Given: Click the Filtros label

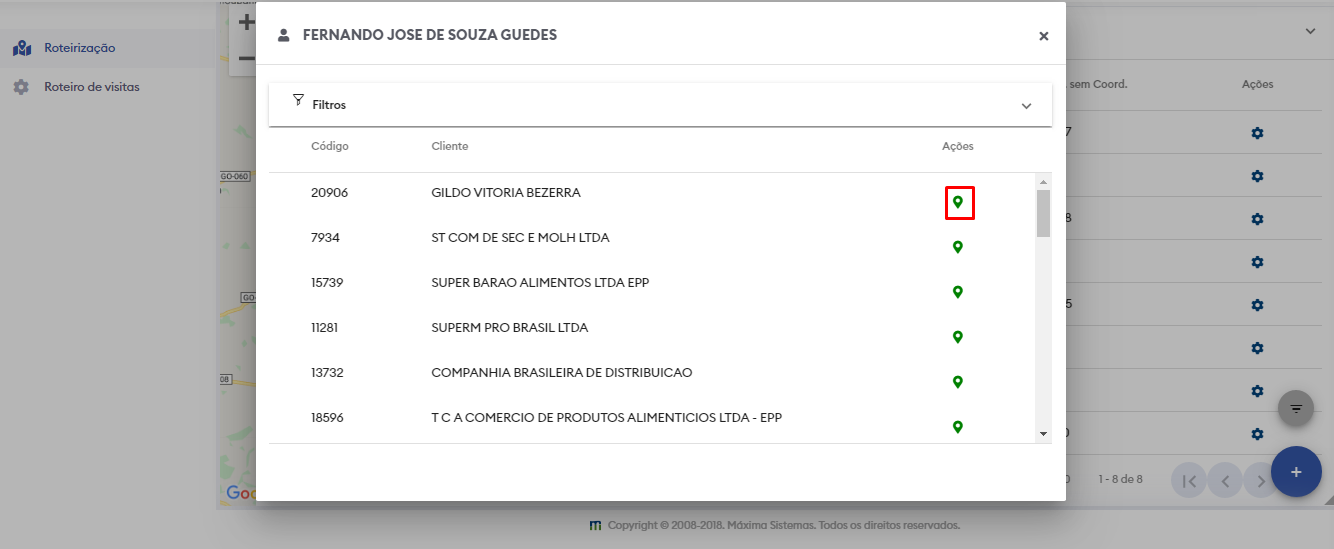Looking at the screenshot, I should (x=329, y=104).
